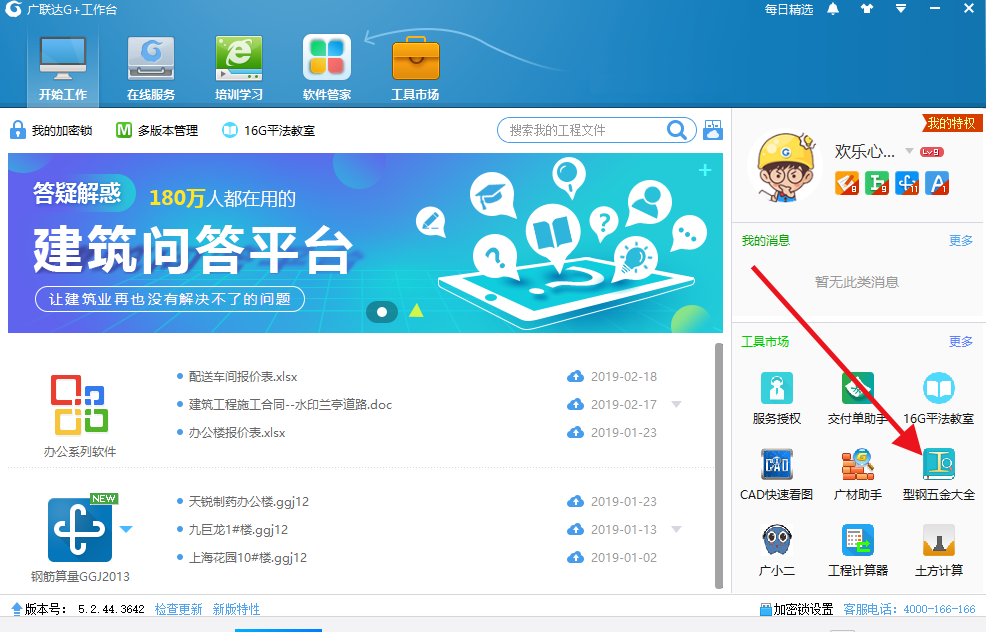
Task: Expand office files list arrow at 2019-02-17
Action: coord(677,404)
